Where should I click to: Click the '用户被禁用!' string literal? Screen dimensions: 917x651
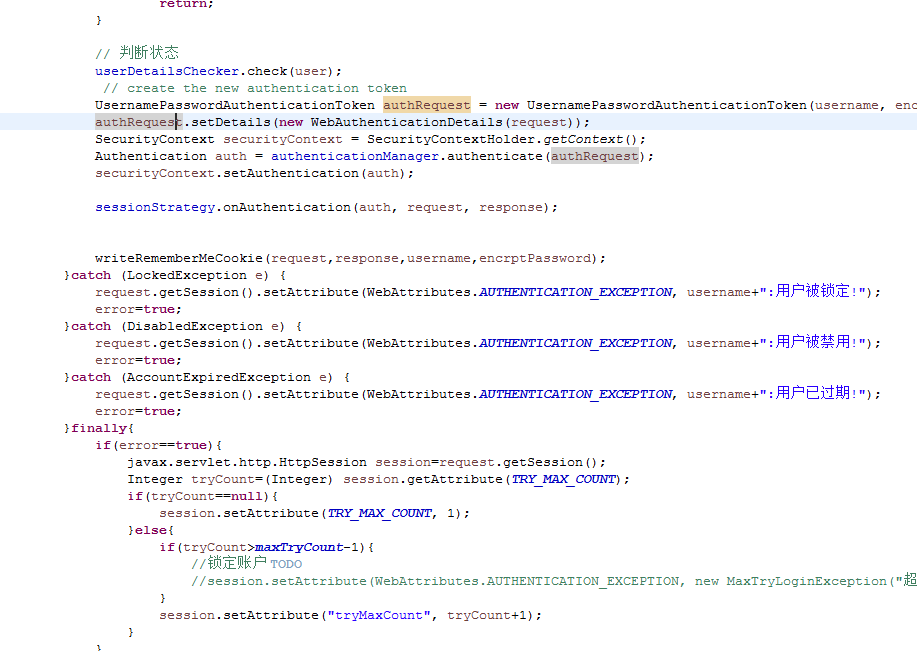(x=813, y=342)
